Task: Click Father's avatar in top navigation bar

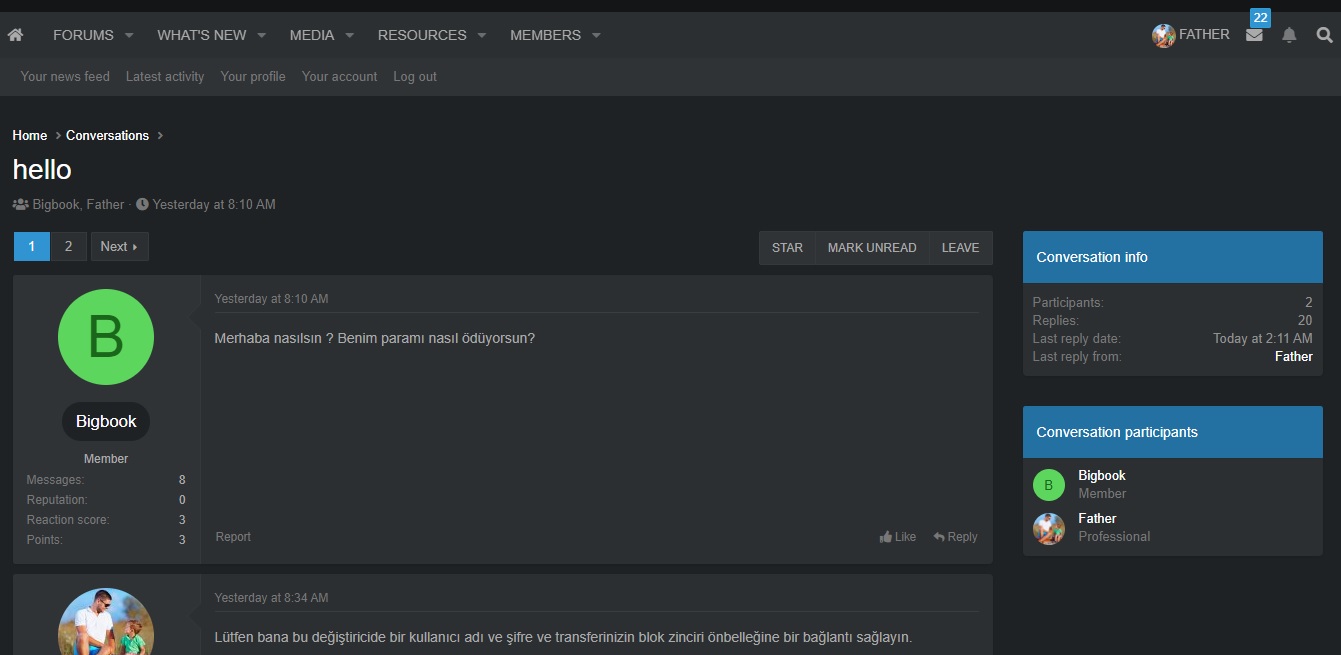Action: coord(1163,35)
